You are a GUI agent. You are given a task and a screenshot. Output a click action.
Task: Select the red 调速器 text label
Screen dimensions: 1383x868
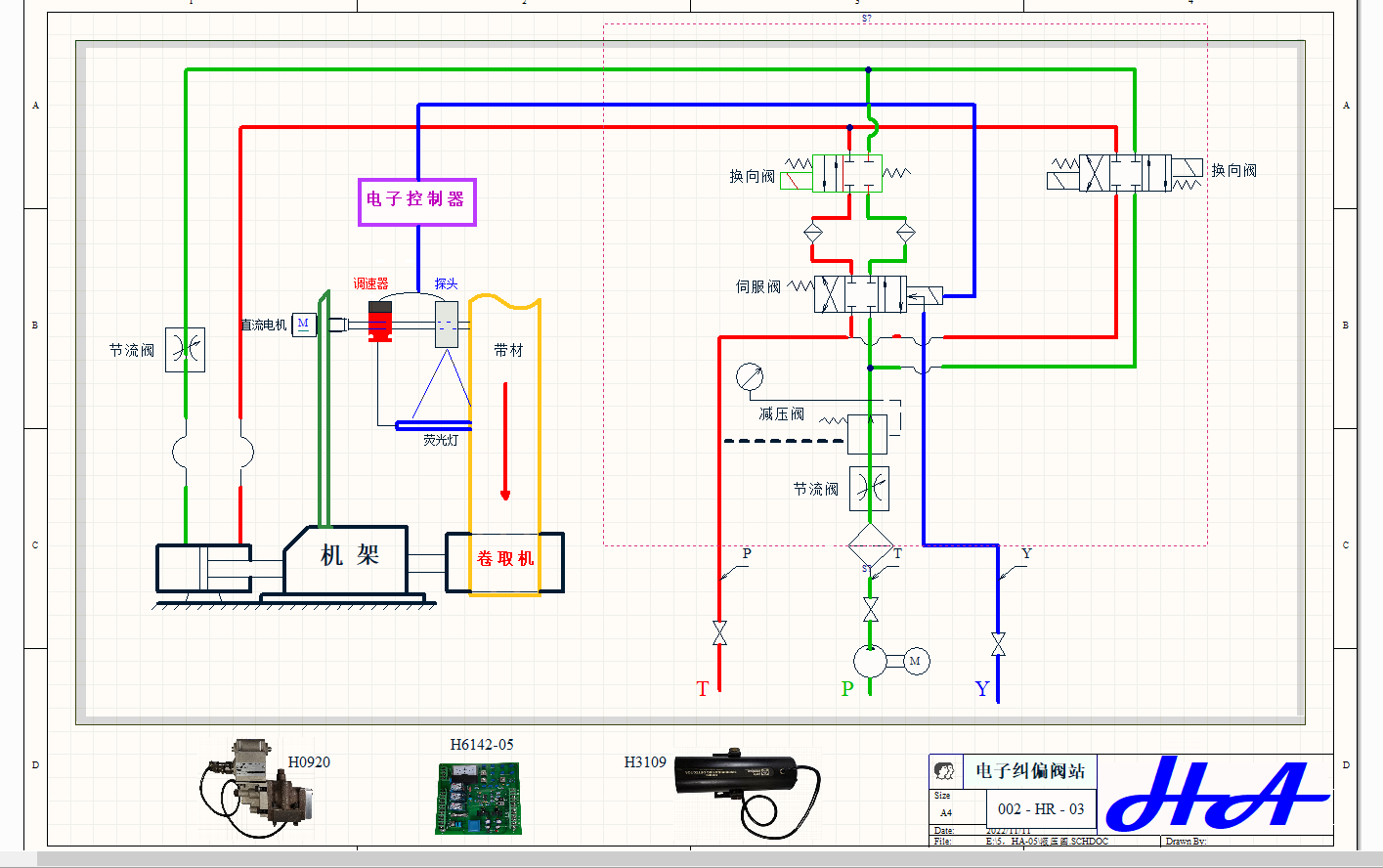click(x=370, y=283)
